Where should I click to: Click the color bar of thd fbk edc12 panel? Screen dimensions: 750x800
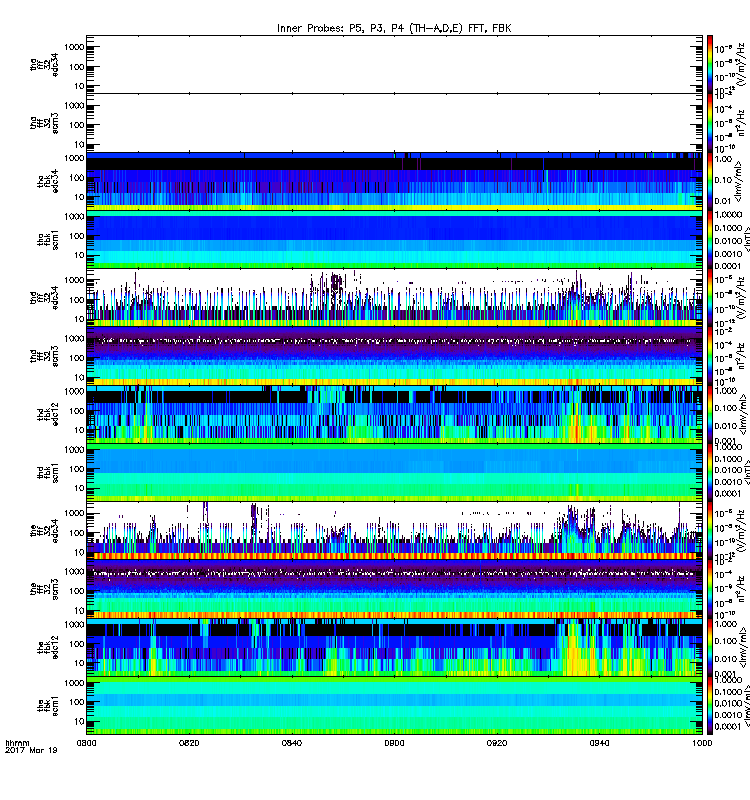710,415
